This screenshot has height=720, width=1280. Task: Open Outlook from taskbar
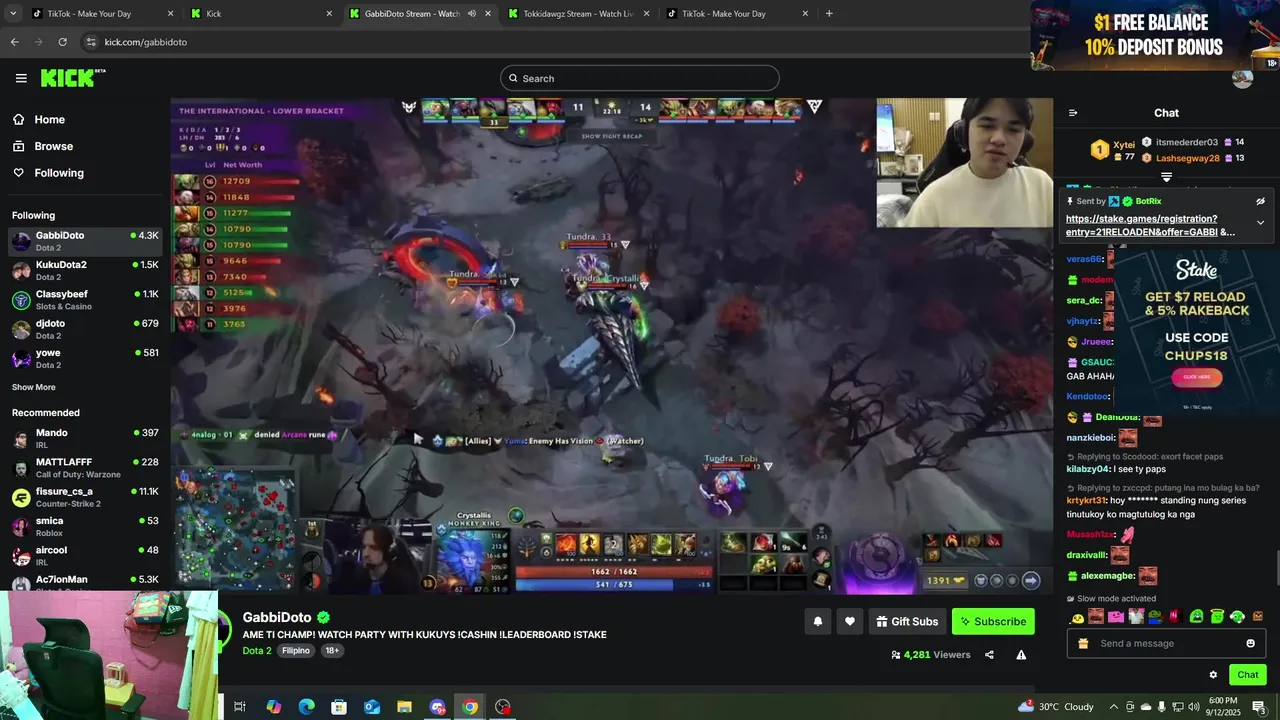372,707
